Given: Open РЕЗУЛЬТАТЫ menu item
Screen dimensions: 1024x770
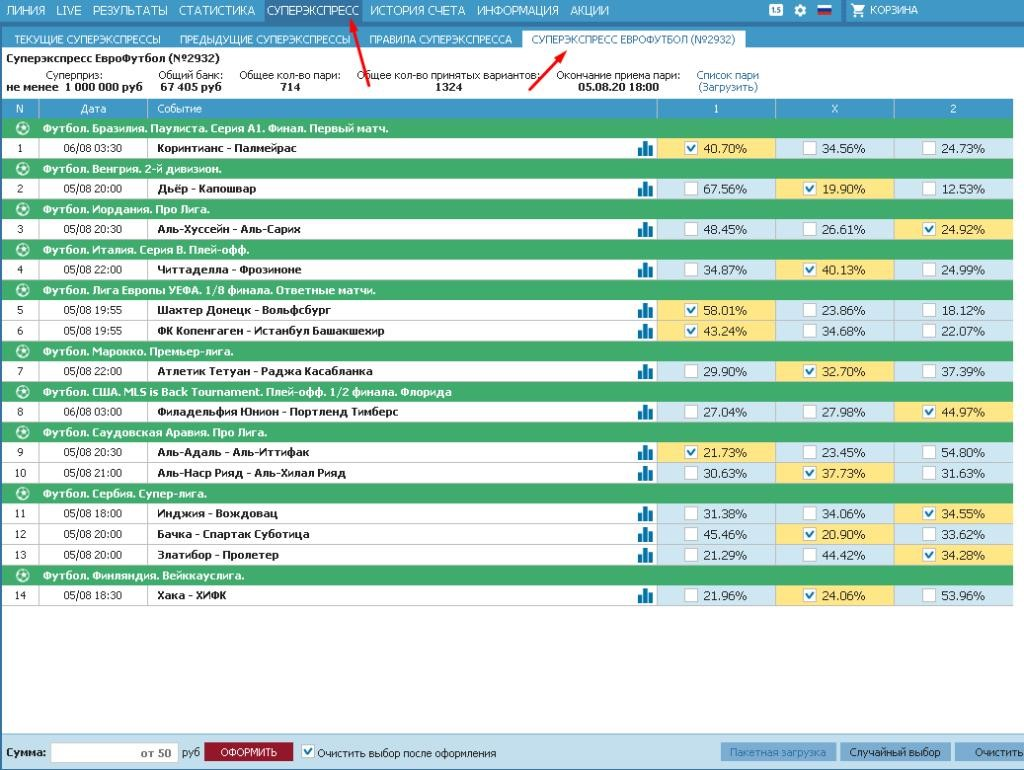Looking at the screenshot, I should coord(130,10).
